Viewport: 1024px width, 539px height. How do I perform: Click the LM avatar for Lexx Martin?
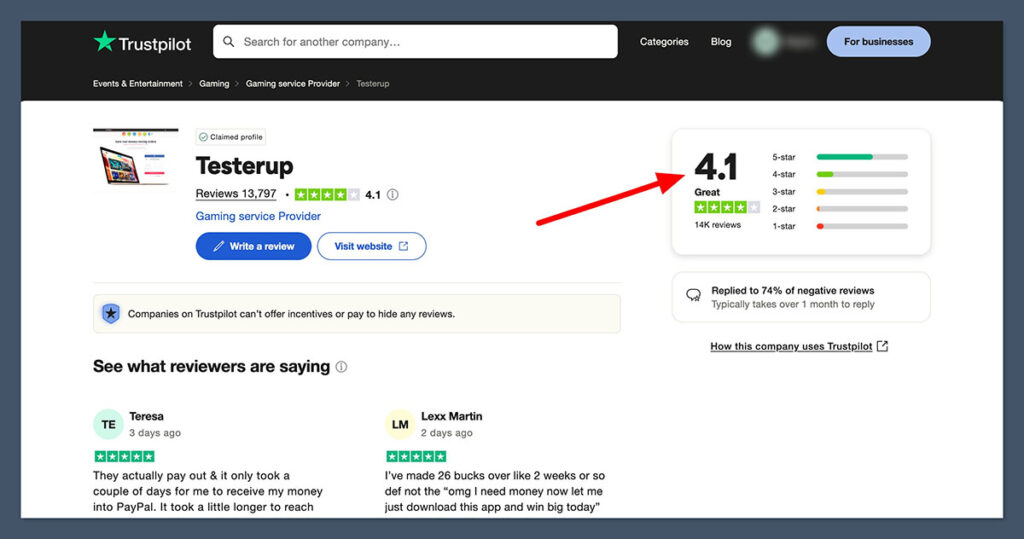400,425
